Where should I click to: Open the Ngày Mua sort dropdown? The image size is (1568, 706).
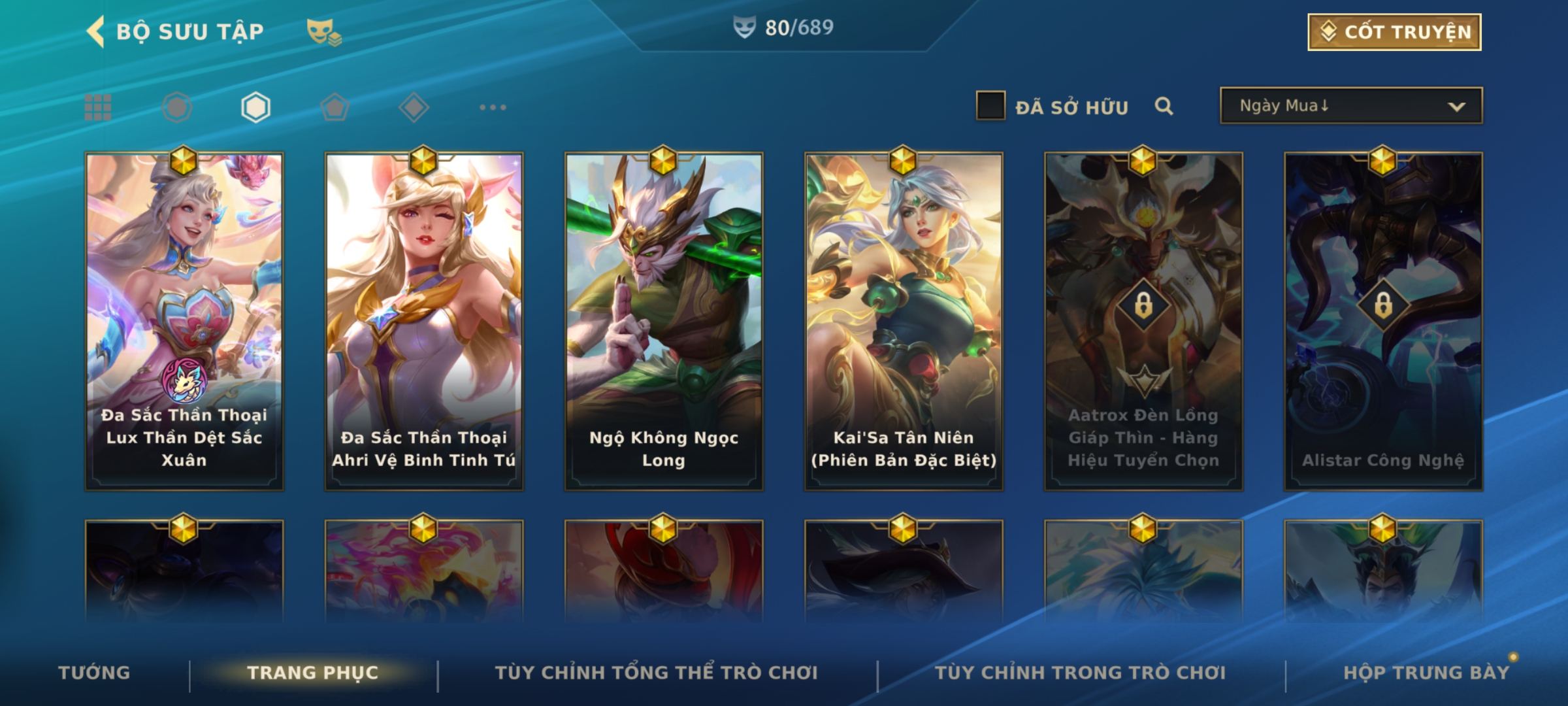point(1351,106)
